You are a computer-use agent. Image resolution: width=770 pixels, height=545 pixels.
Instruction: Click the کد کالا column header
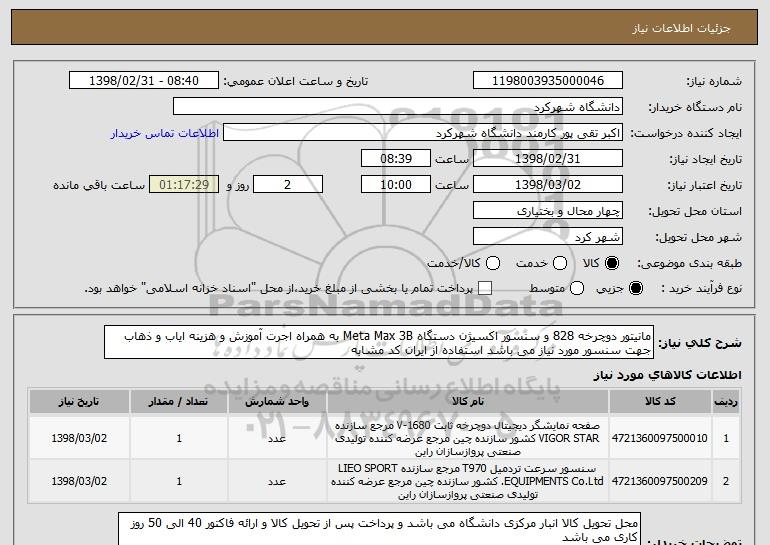660,402
